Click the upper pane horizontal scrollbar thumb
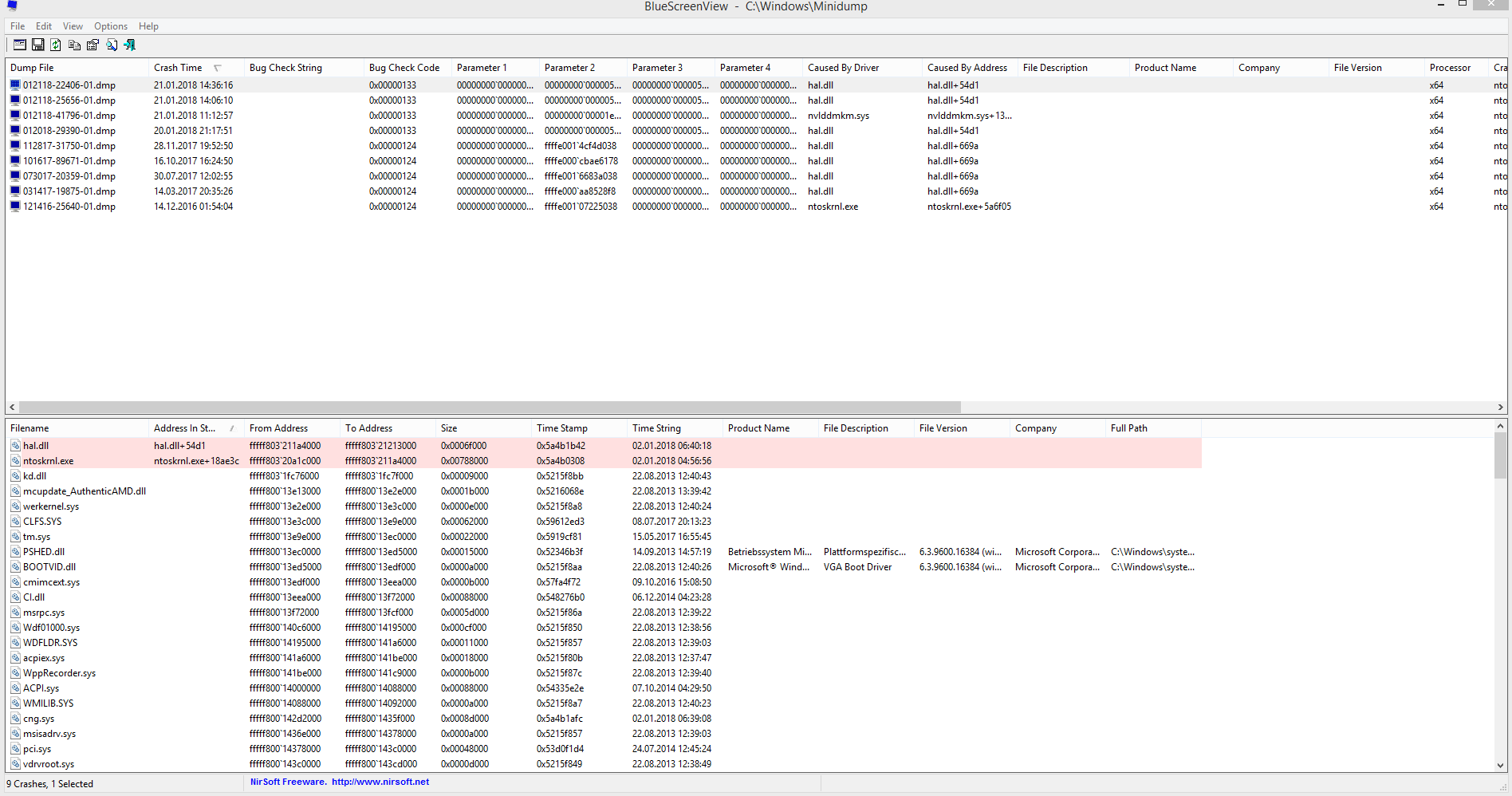Viewport: 1512px width, 796px height. coord(490,407)
